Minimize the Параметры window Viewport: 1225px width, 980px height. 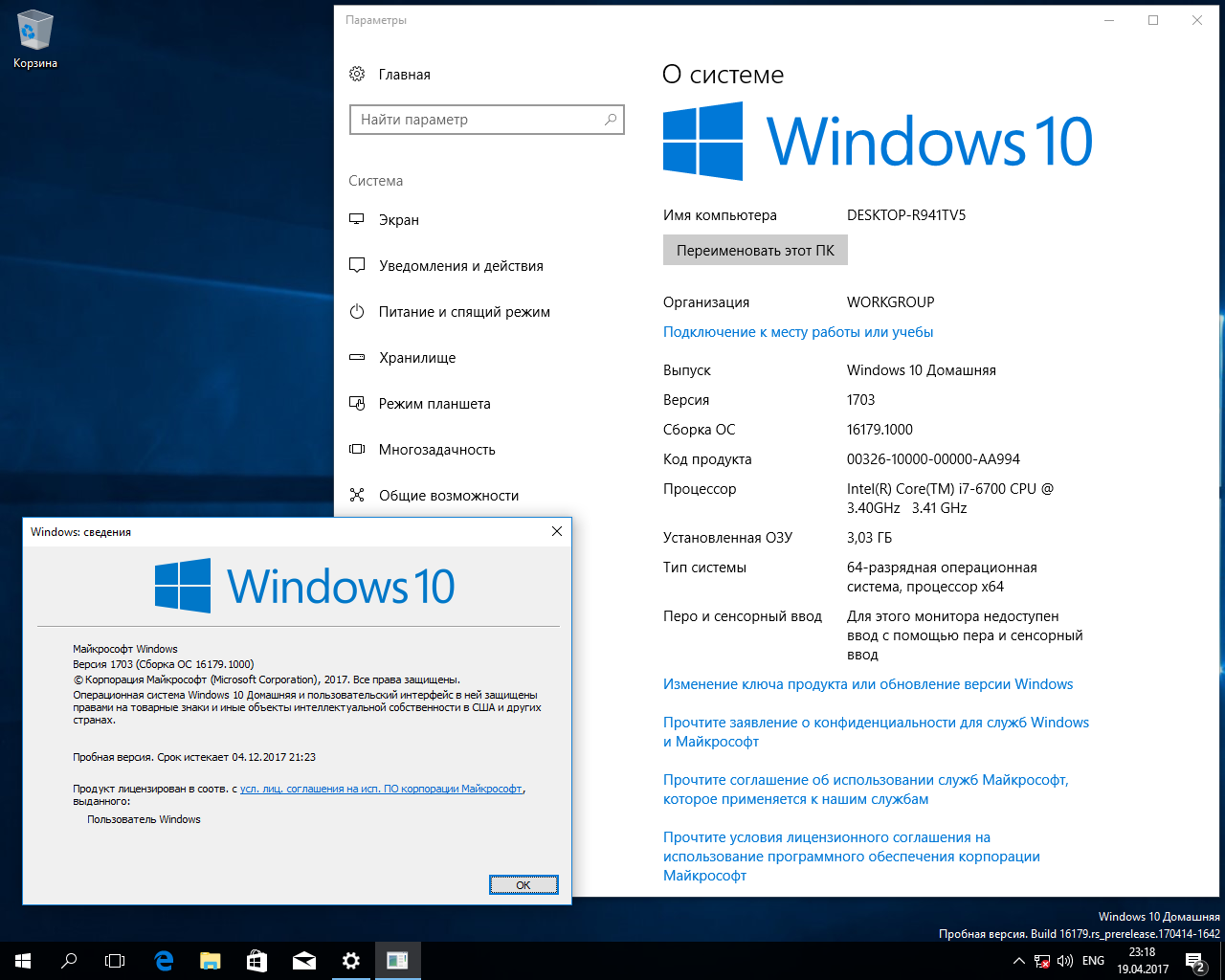[1109, 20]
